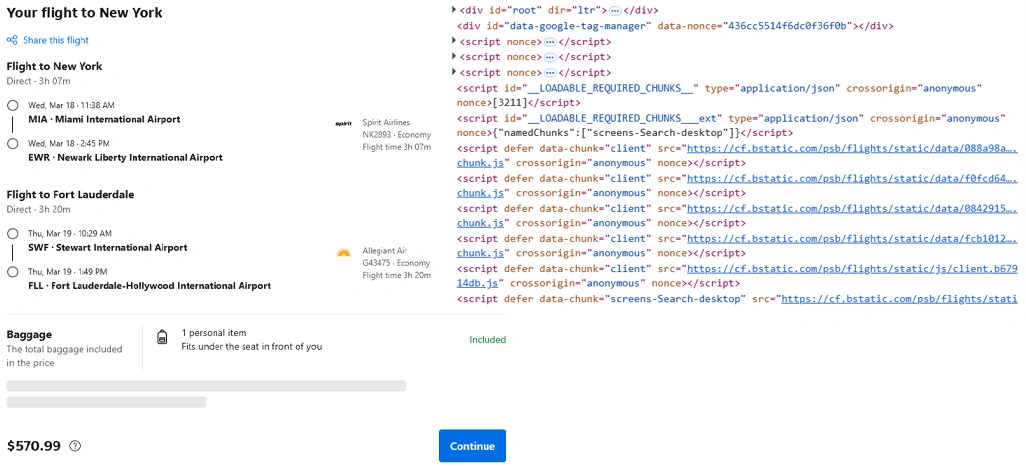Click the Direct · 3h 20m duration

coord(39,209)
